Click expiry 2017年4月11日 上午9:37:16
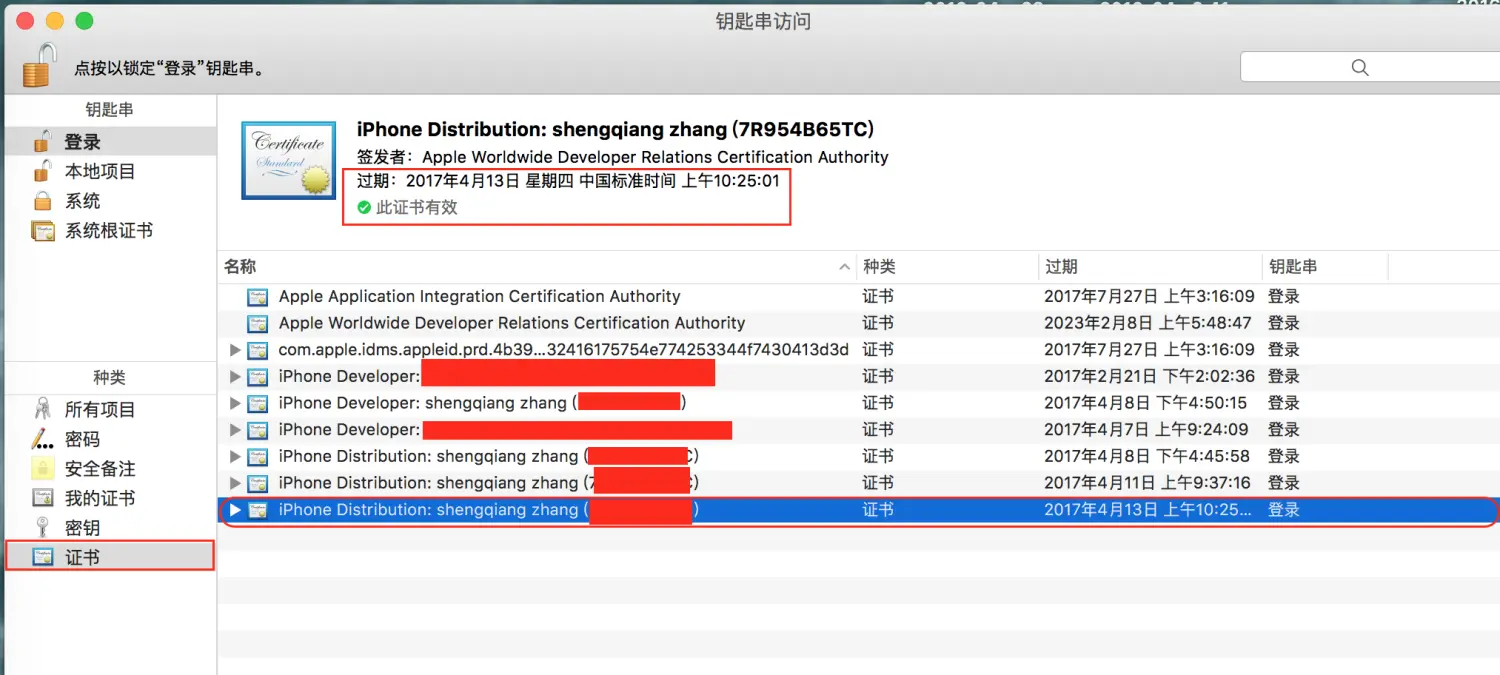This screenshot has height=675, width=1500. (x=1147, y=483)
